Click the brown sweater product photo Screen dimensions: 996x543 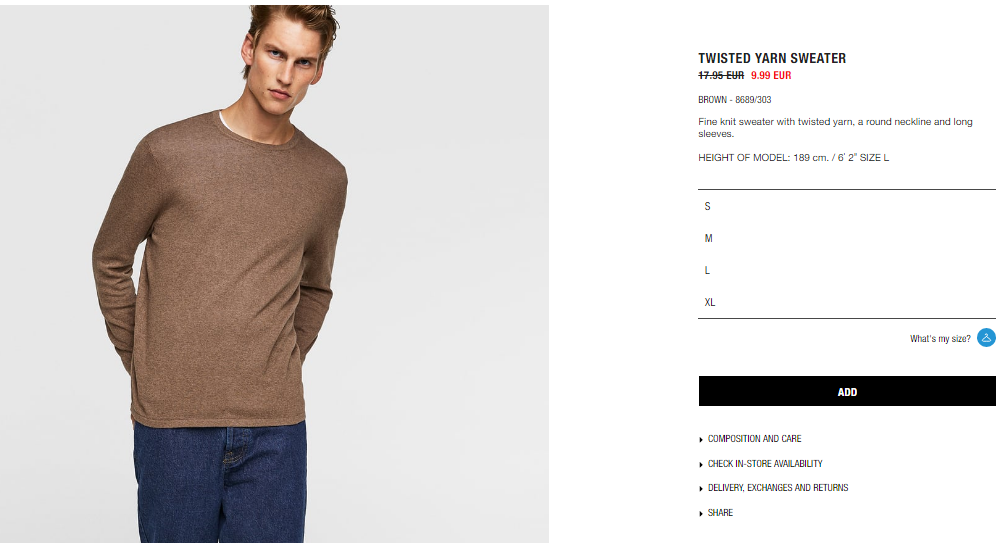tap(274, 274)
